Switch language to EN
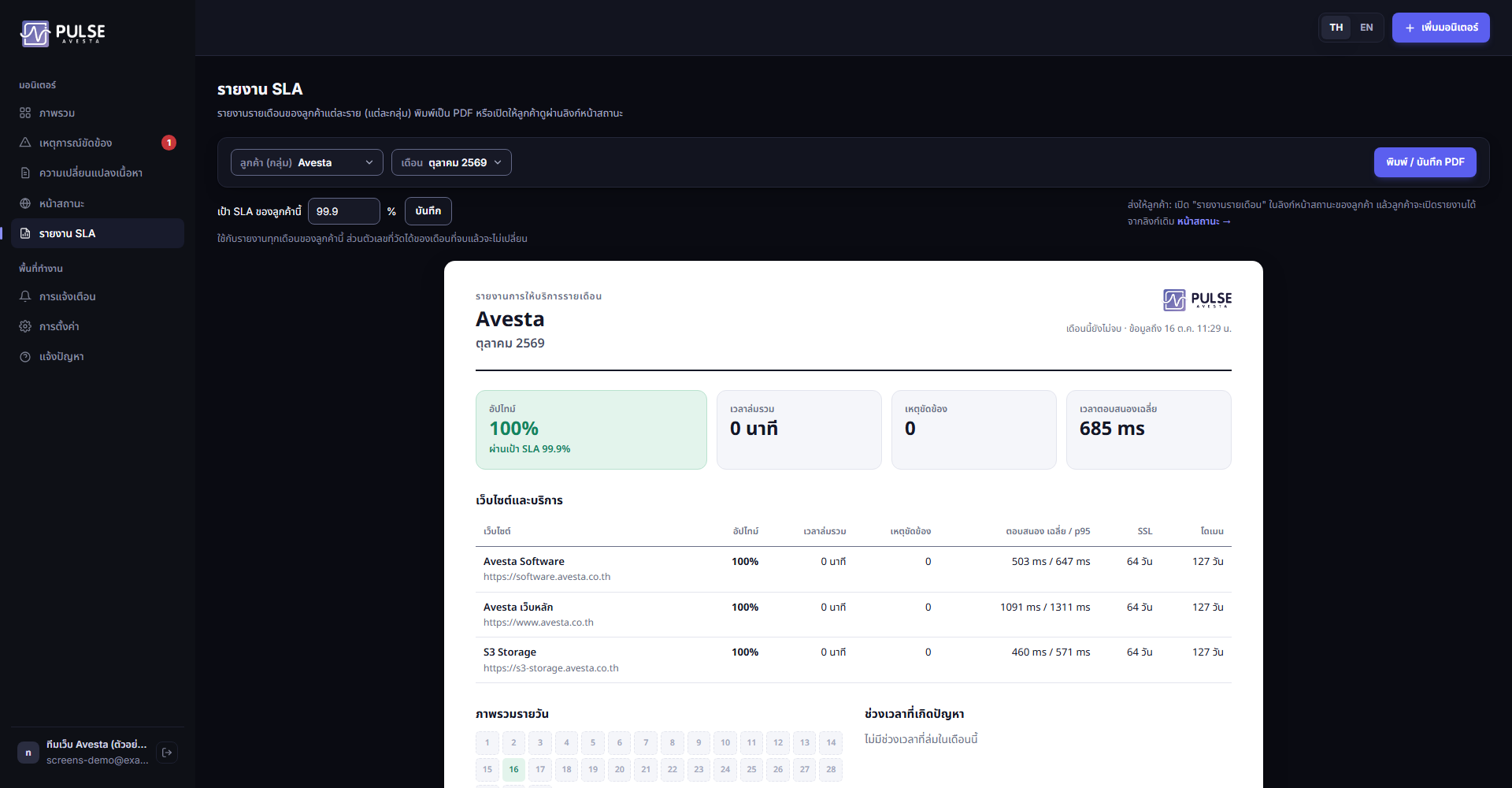 pyautogui.click(x=1366, y=28)
